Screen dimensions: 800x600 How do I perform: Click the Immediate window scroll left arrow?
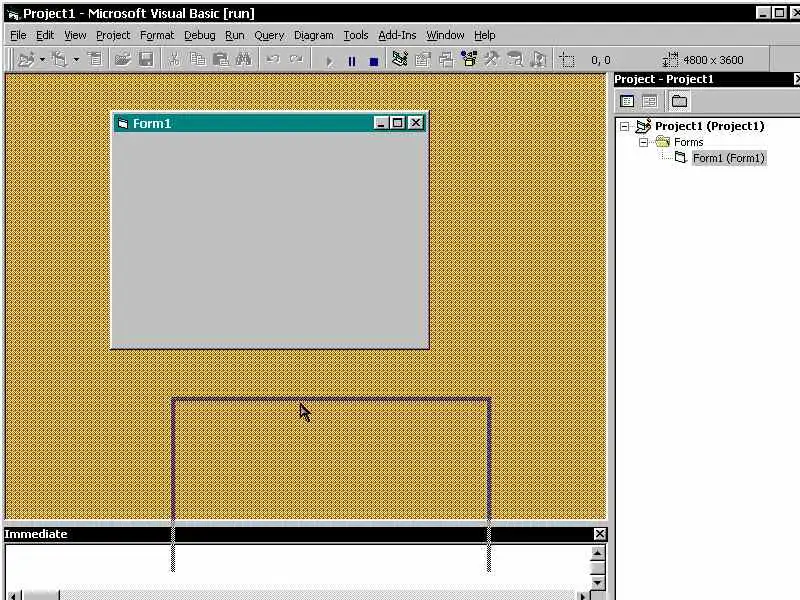pyautogui.click(x=14, y=595)
